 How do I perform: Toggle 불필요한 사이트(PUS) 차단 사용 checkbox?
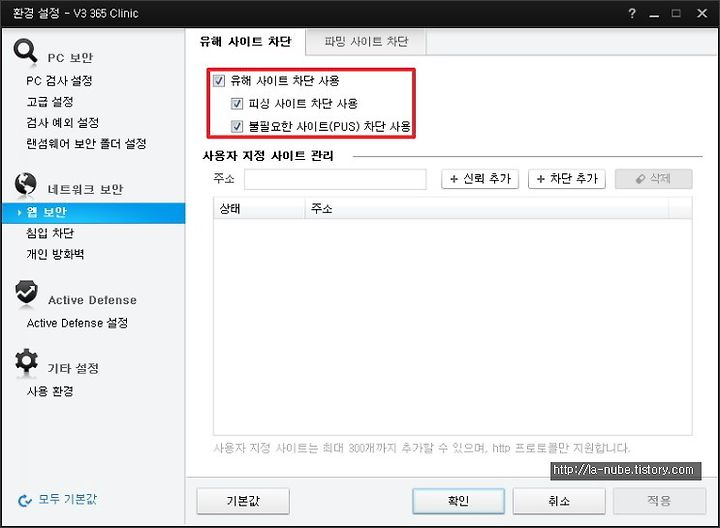[237, 126]
